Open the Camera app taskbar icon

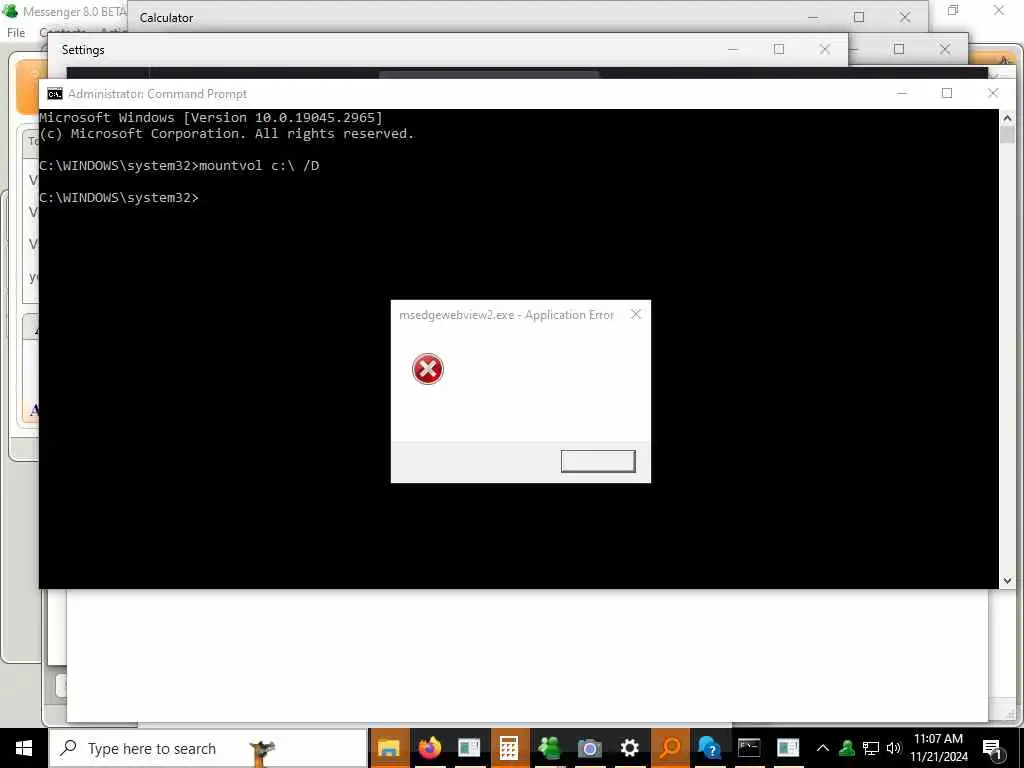tap(589, 748)
